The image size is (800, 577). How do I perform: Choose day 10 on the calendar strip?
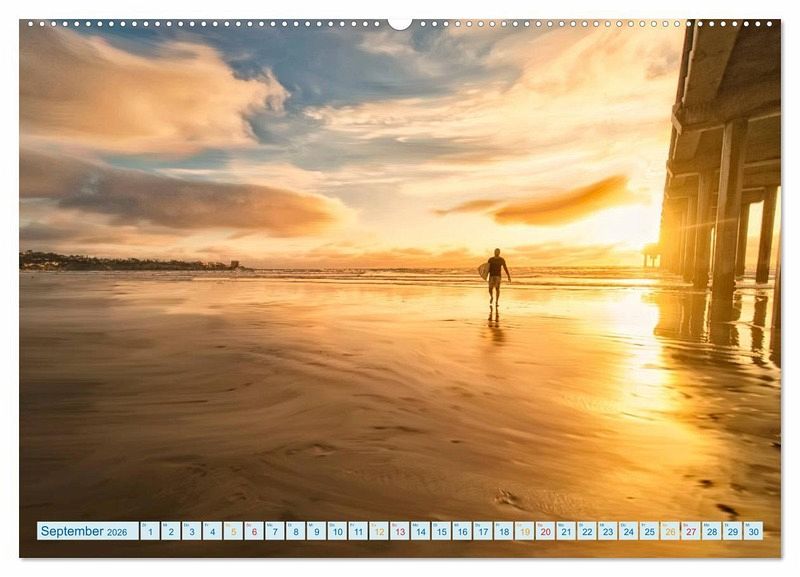point(336,531)
